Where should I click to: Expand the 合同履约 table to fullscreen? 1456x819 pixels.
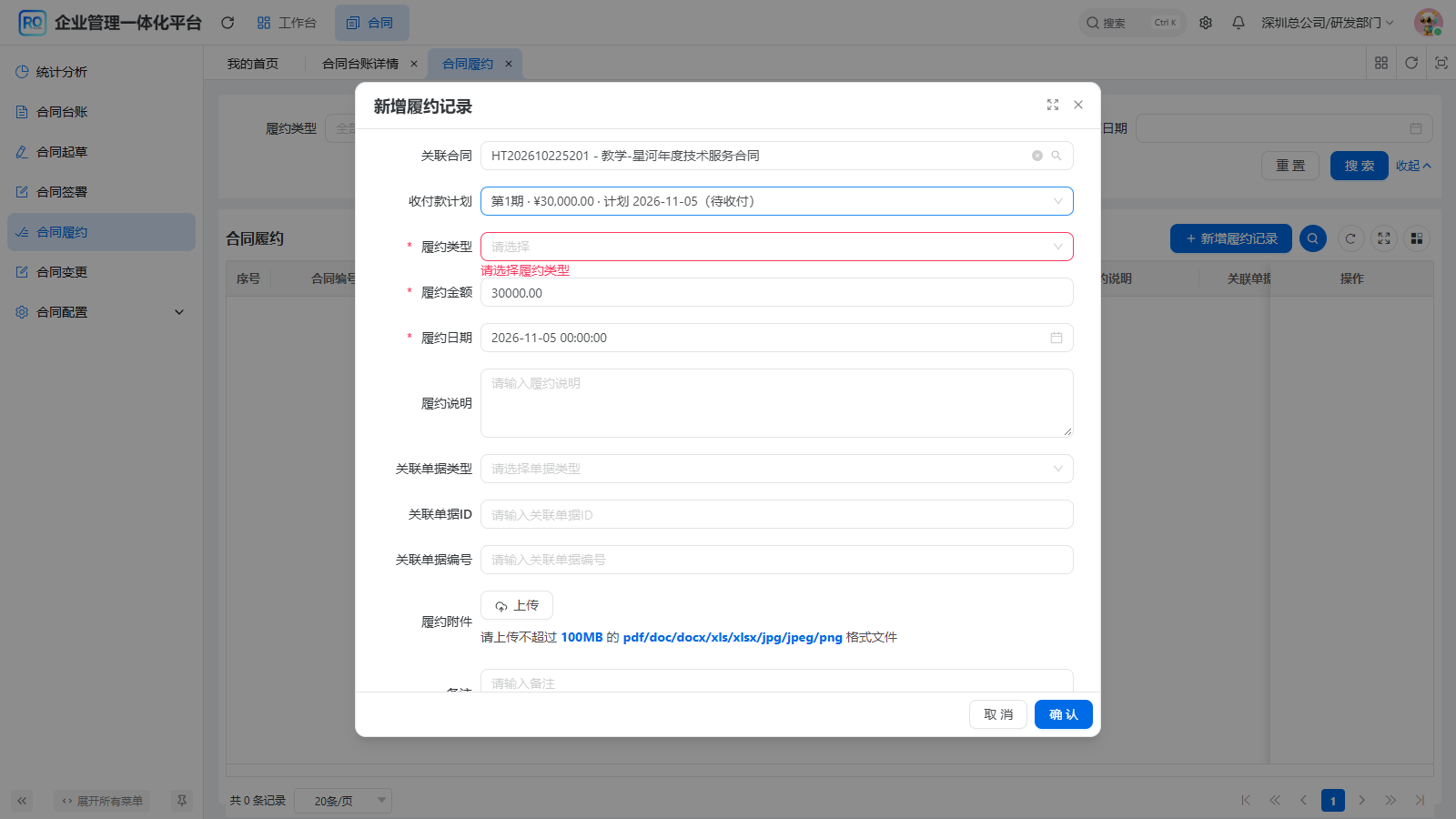pyautogui.click(x=1384, y=238)
